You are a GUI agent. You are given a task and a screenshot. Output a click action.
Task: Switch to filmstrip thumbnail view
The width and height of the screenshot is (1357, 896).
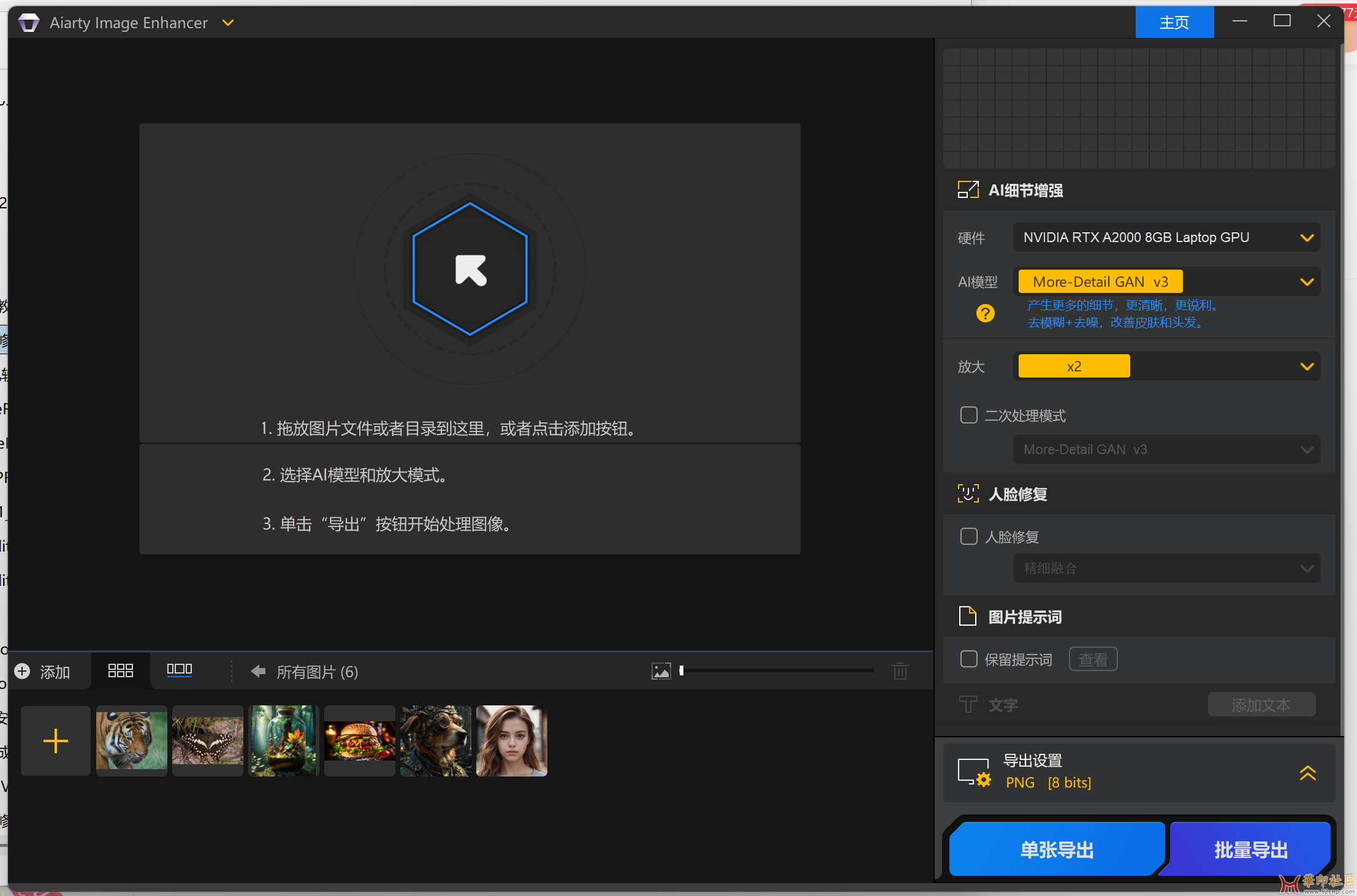180,670
